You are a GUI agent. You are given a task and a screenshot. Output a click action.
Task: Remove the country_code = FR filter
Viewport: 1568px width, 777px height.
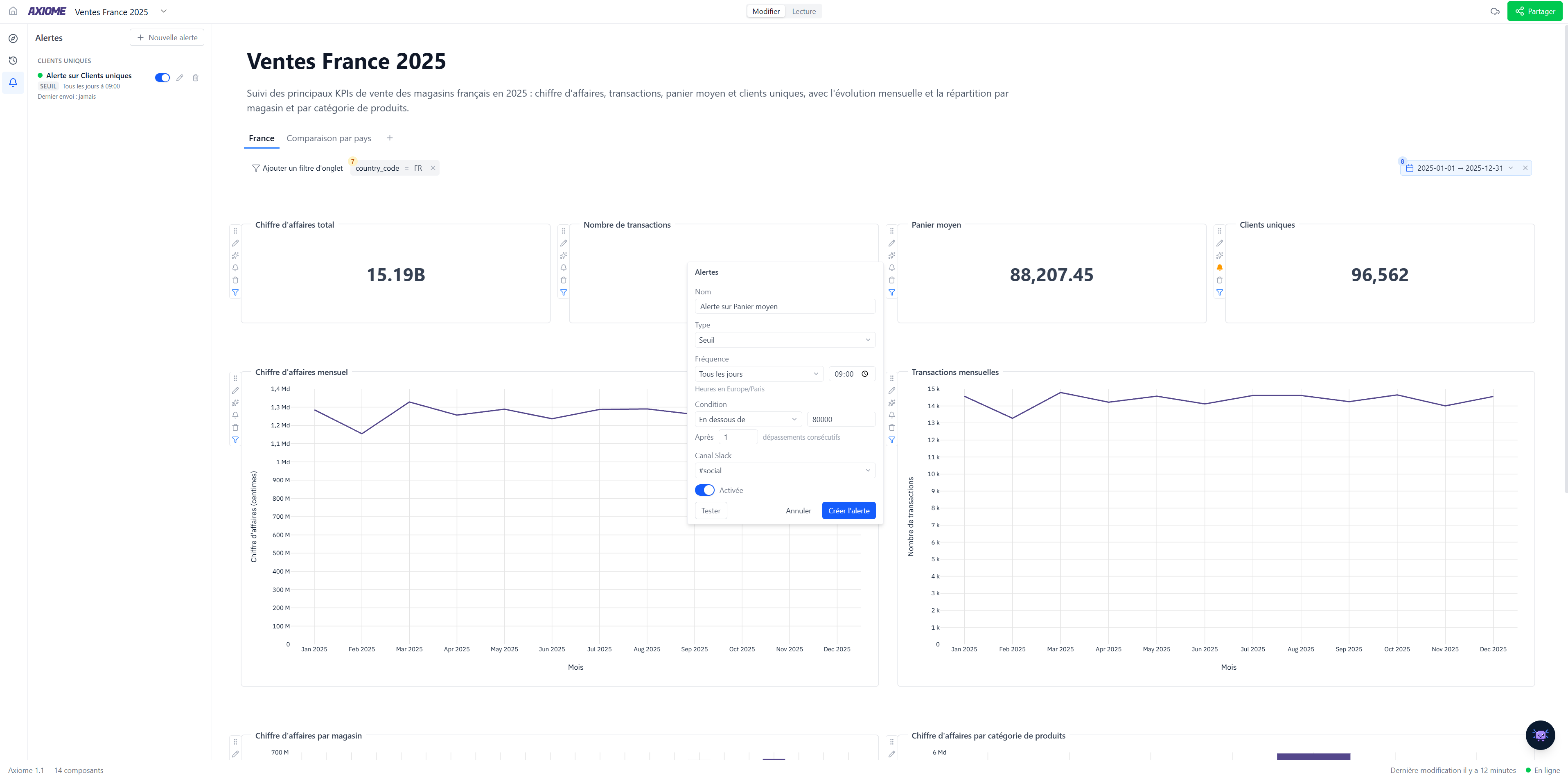click(x=433, y=168)
